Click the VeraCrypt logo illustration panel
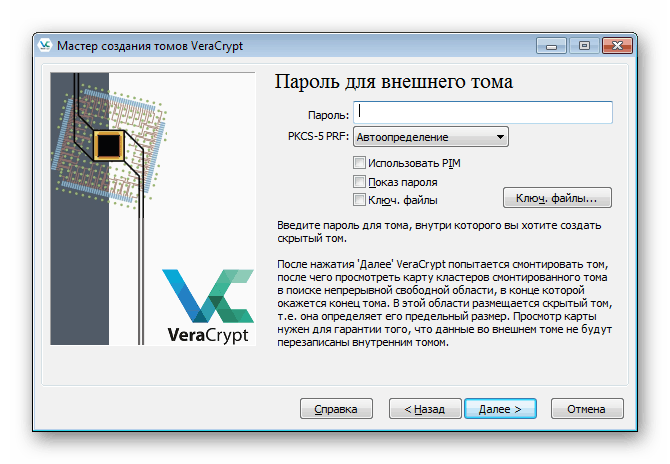The height and width of the screenshot is (464, 670). 153,209
